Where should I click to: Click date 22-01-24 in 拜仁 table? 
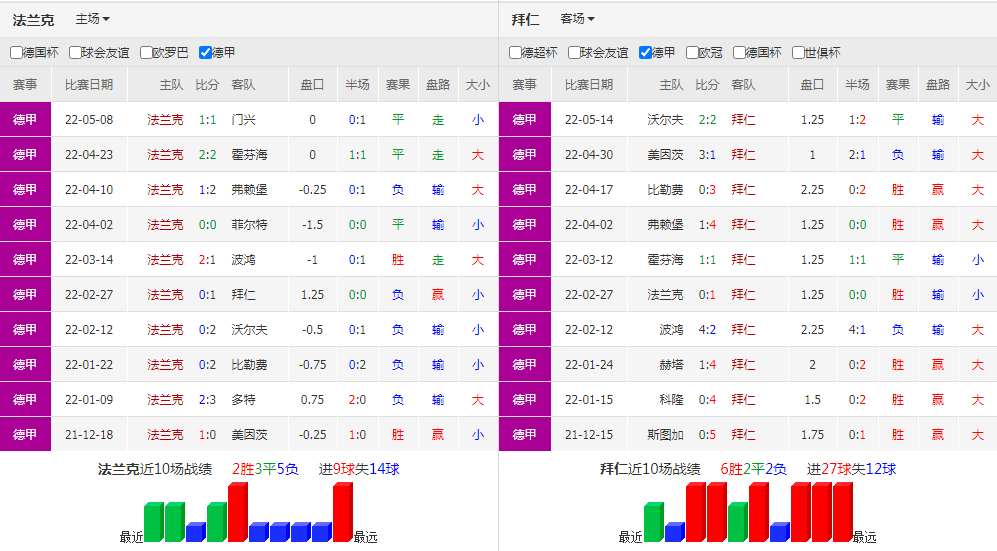[x=589, y=365]
